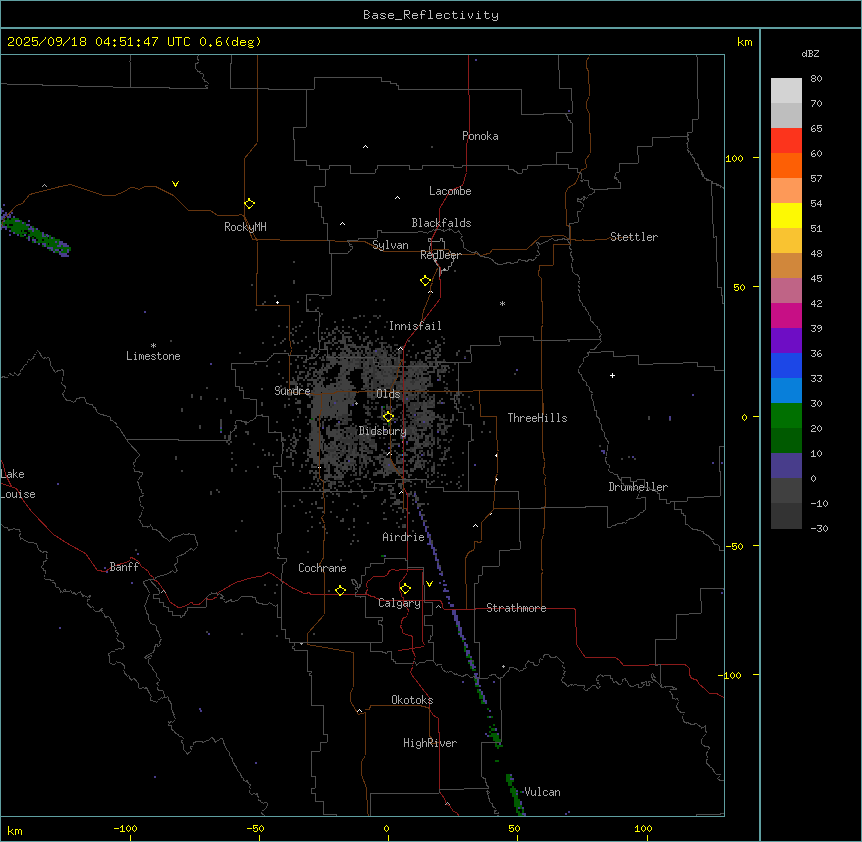Click the Base_Reflectivity title

click(x=430, y=15)
